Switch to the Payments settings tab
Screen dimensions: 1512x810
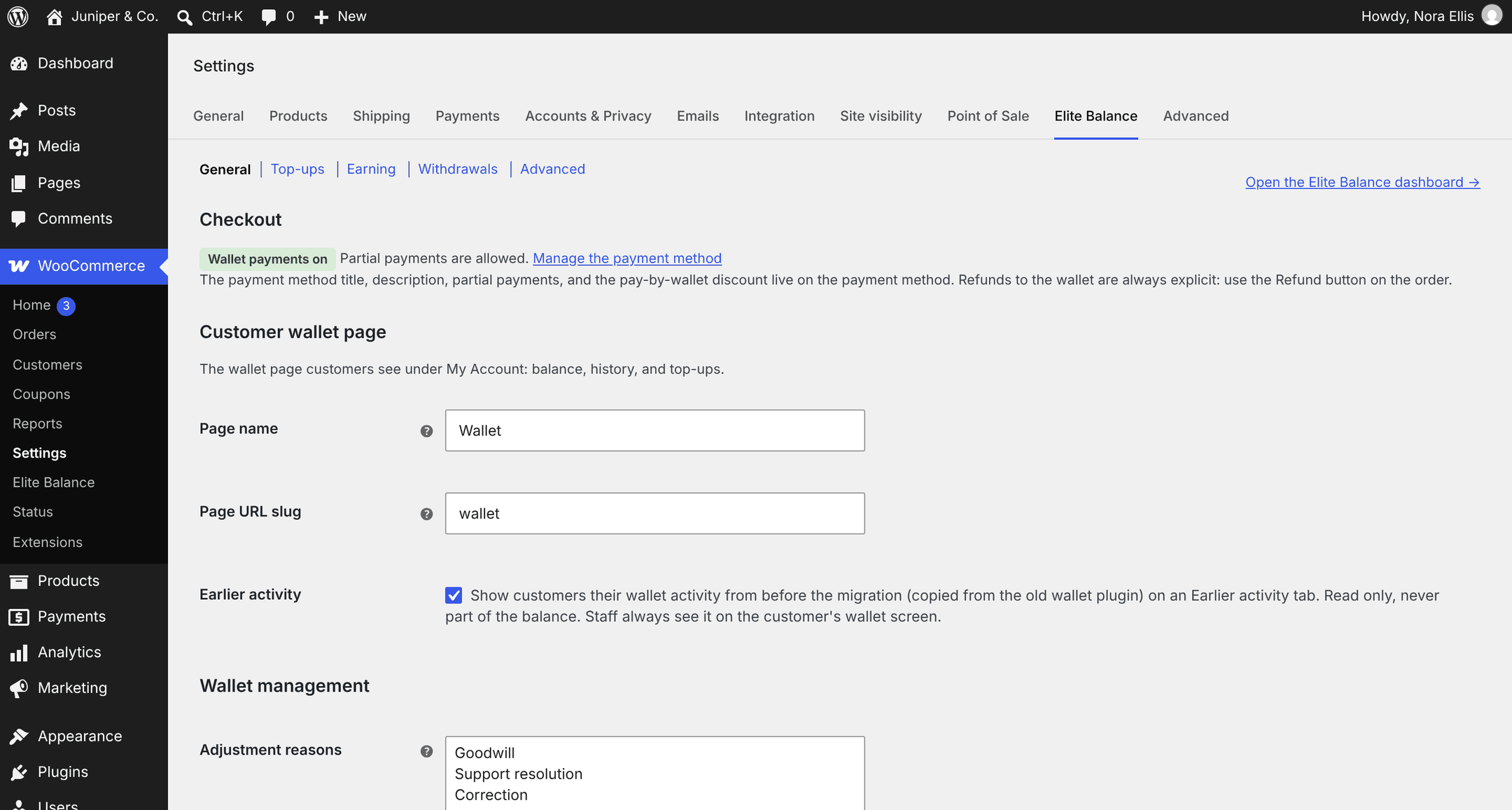[468, 116]
